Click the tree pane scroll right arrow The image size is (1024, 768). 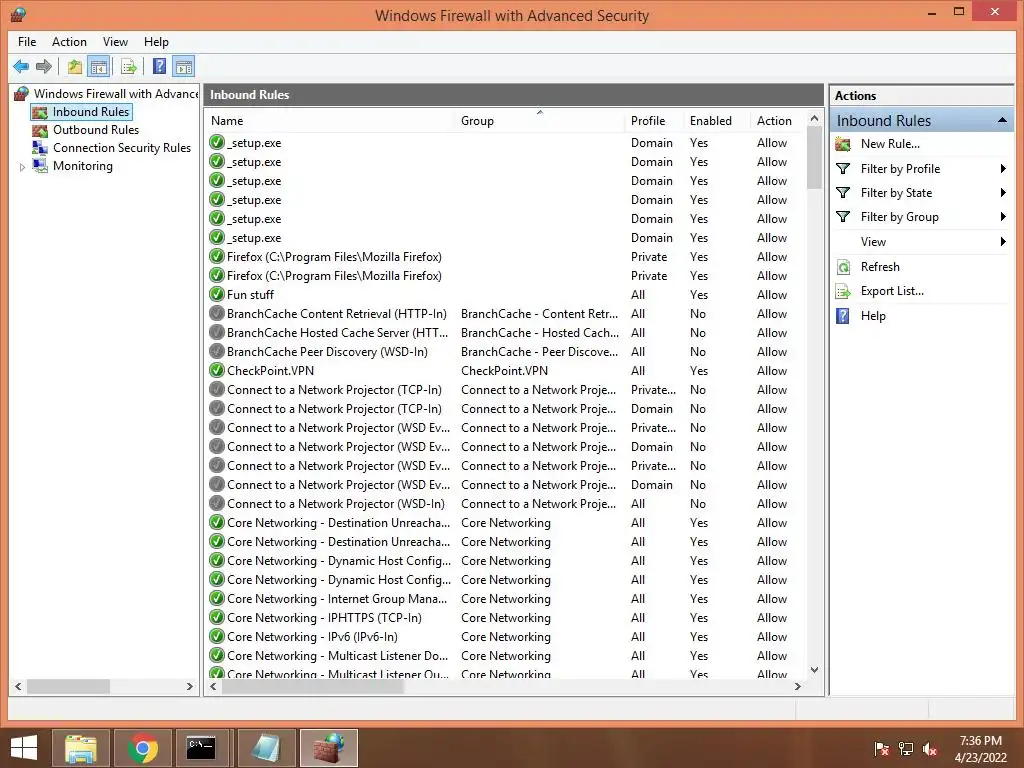click(x=189, y=686)
